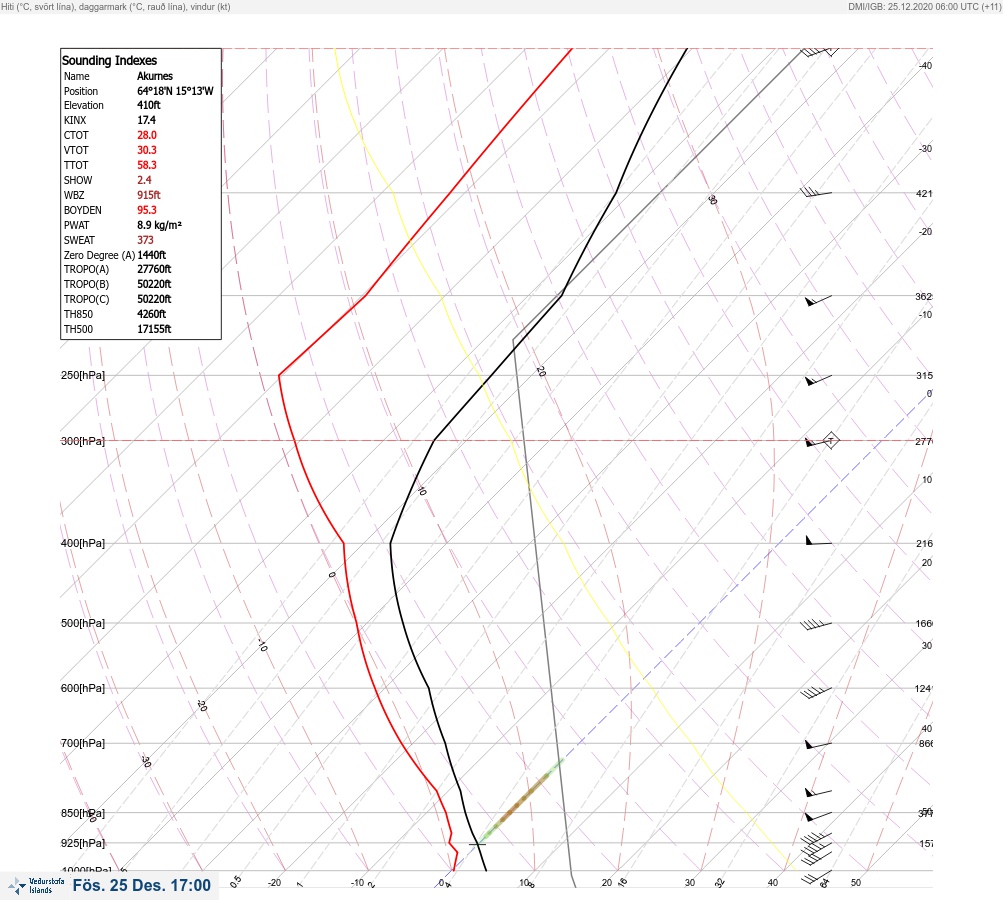Click the WBZ value 915ft
The height and width of the screenshot is (900, 1003).
pos(148,195)
